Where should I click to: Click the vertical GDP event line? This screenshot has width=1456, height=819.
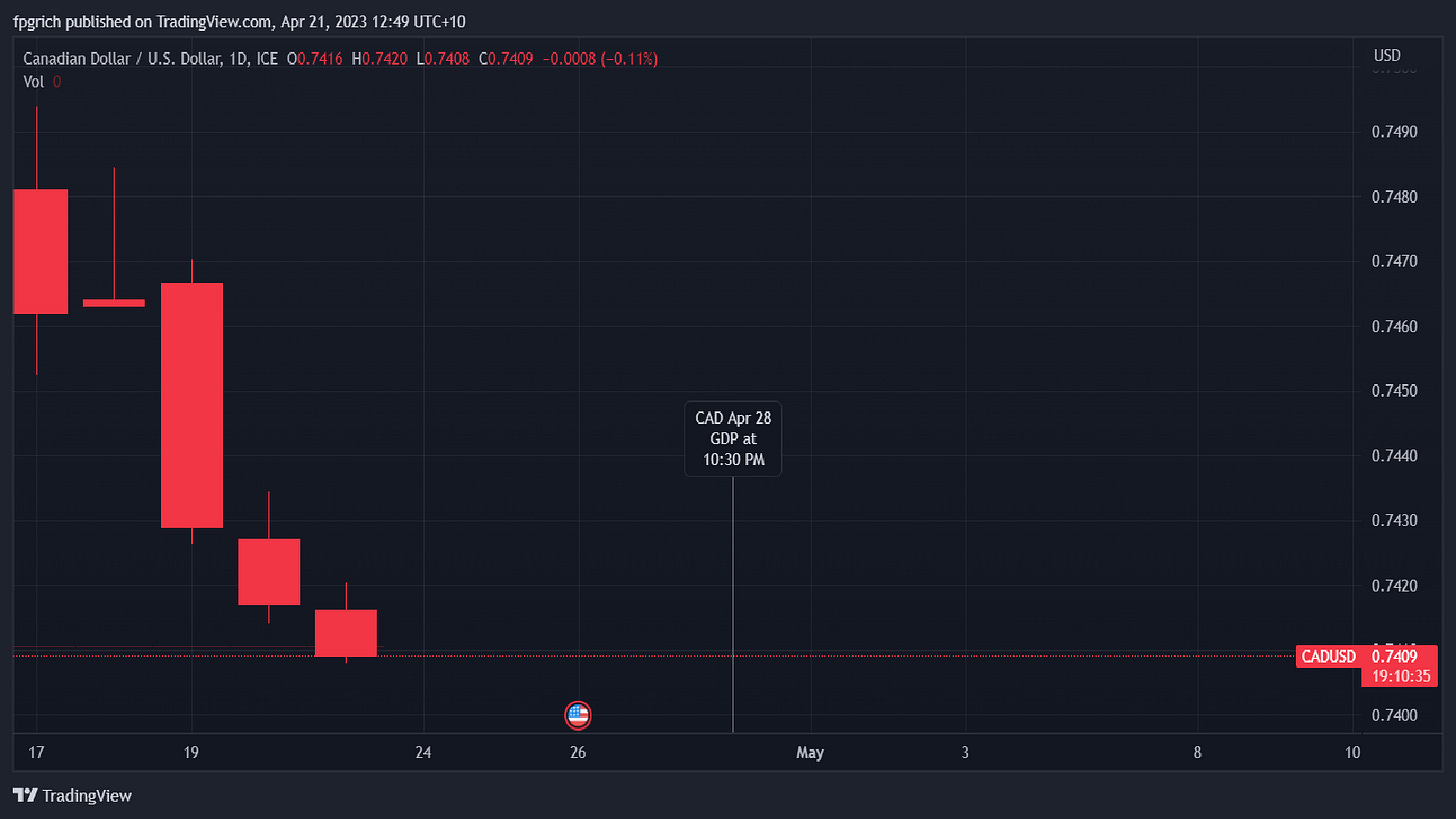pos(733,600)
